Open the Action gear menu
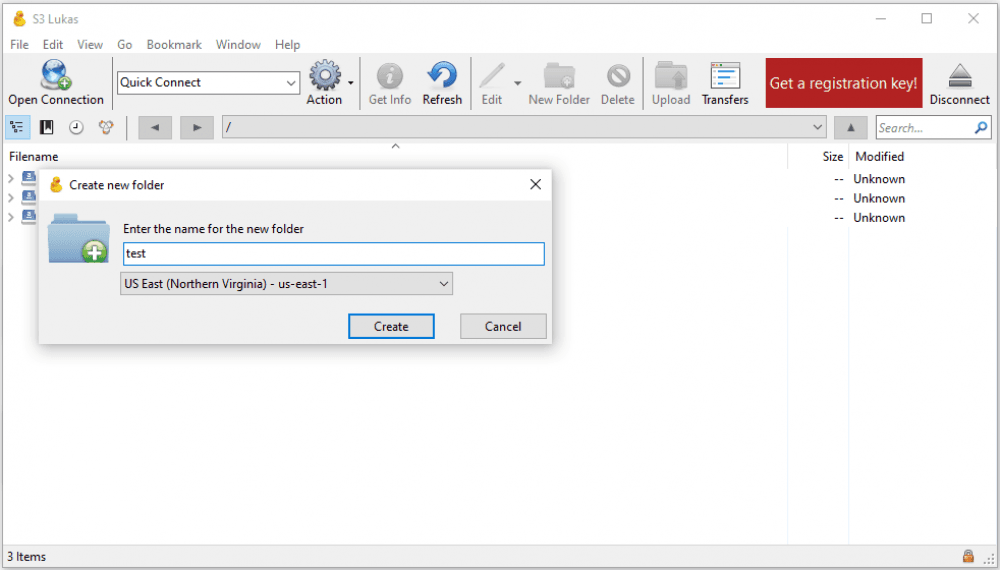The image size is (1000, 570). tap(325, 77)
